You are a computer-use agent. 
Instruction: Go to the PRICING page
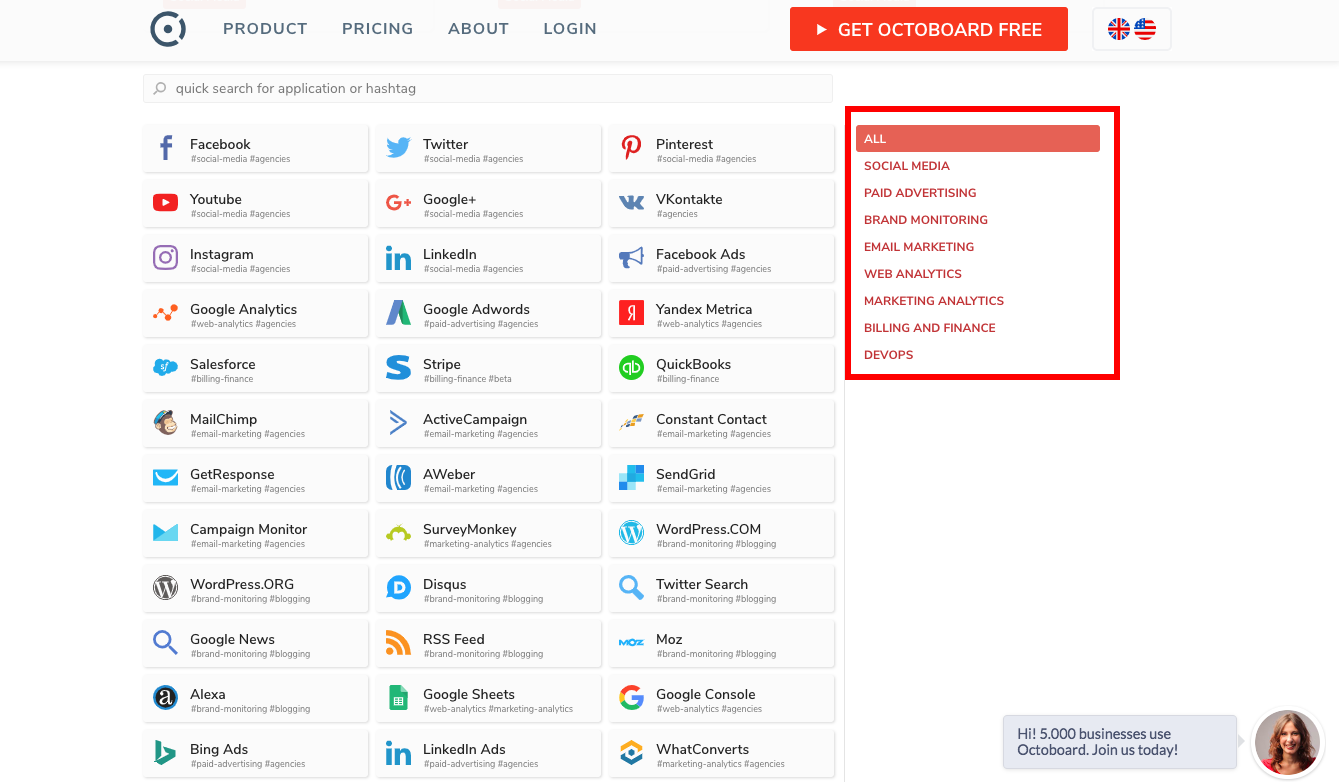(x=377, y=29)
